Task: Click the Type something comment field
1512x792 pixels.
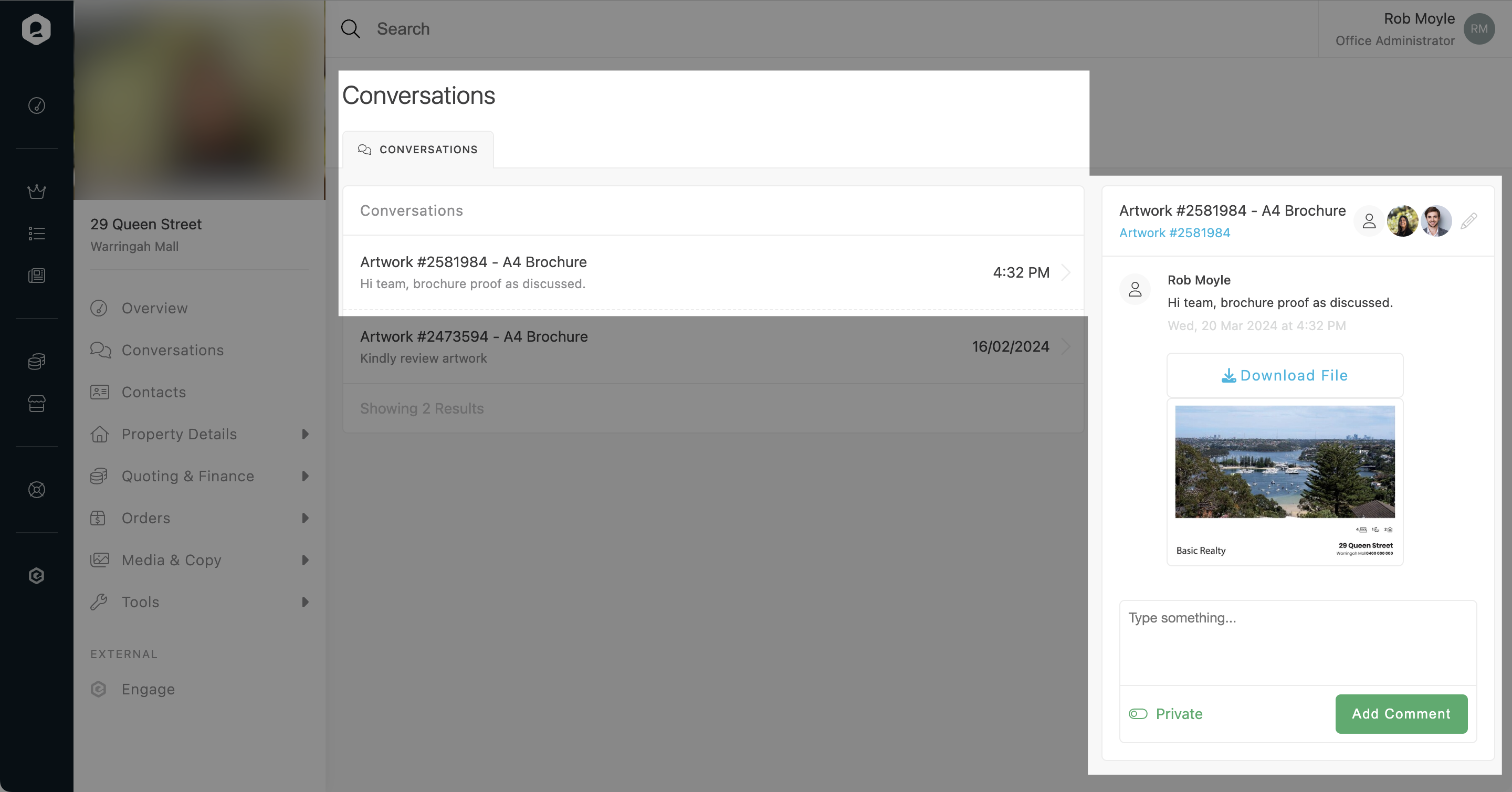Action: (1297, 642)
